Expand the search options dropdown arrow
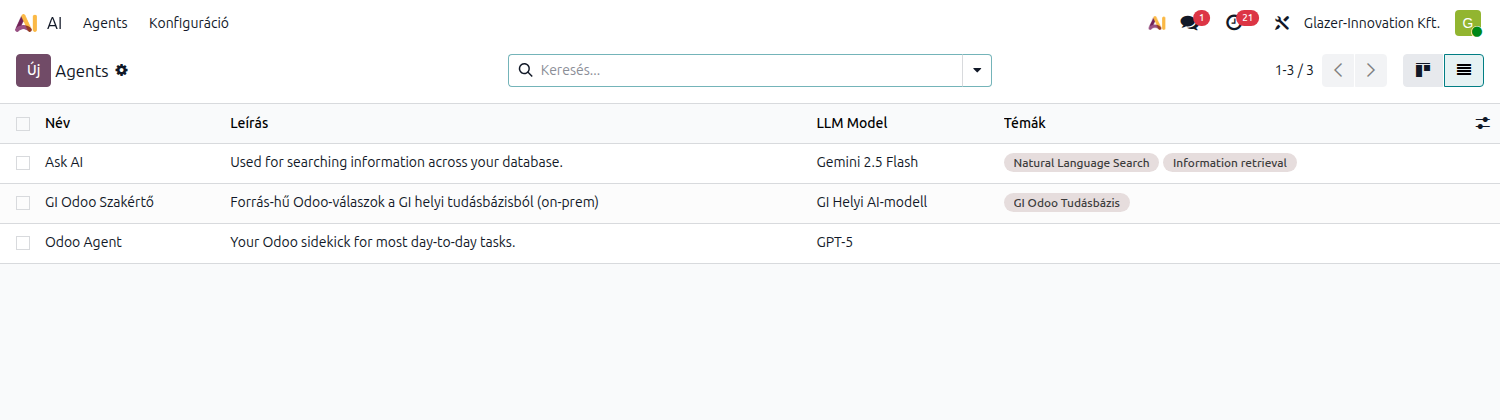This screenshot has width=1500, height=420. pyautogui.click(x=977, y=70)
